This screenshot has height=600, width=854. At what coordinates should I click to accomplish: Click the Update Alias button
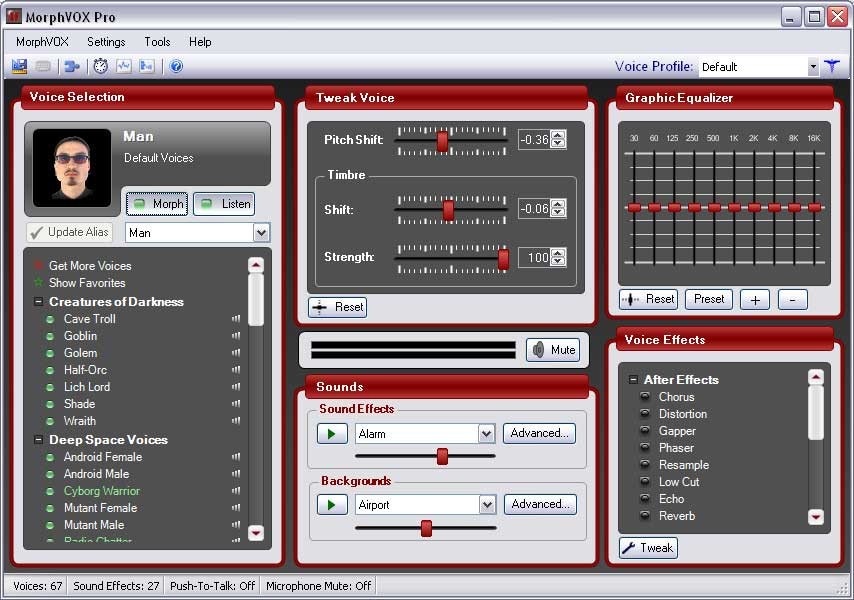coord(68,231)
